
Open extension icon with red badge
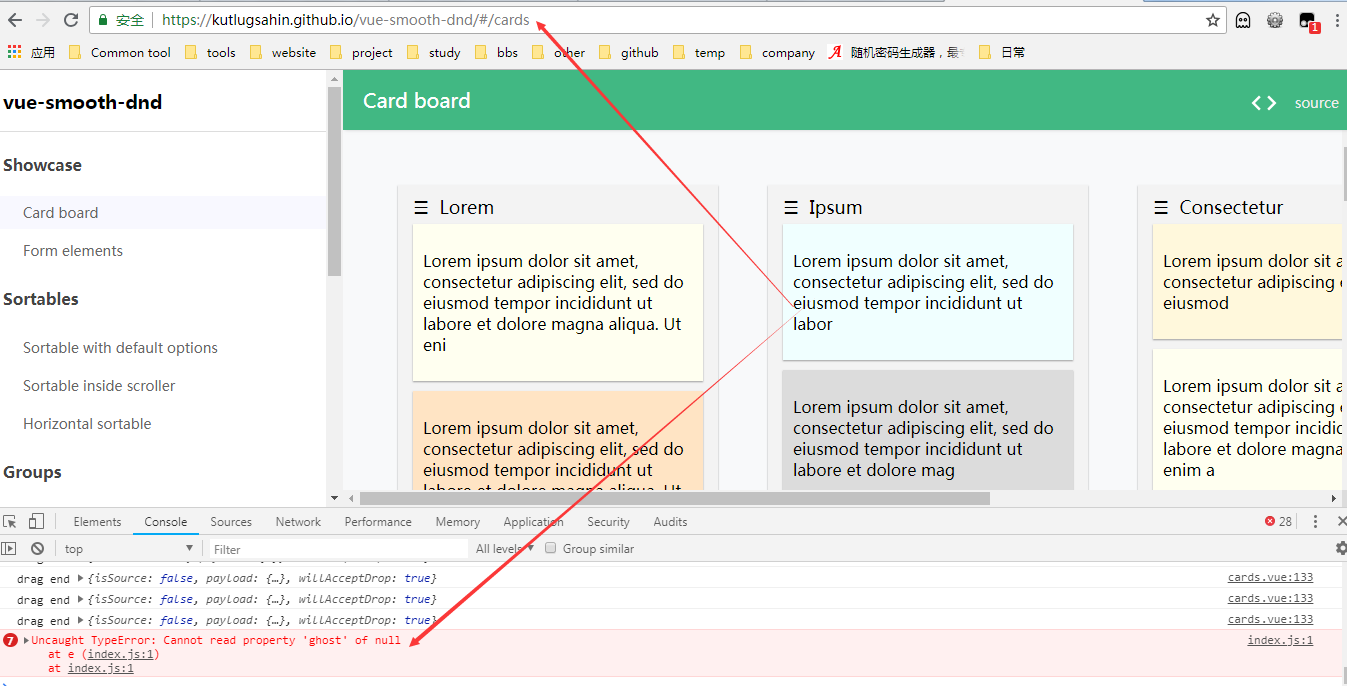(x=1308, y=21)
